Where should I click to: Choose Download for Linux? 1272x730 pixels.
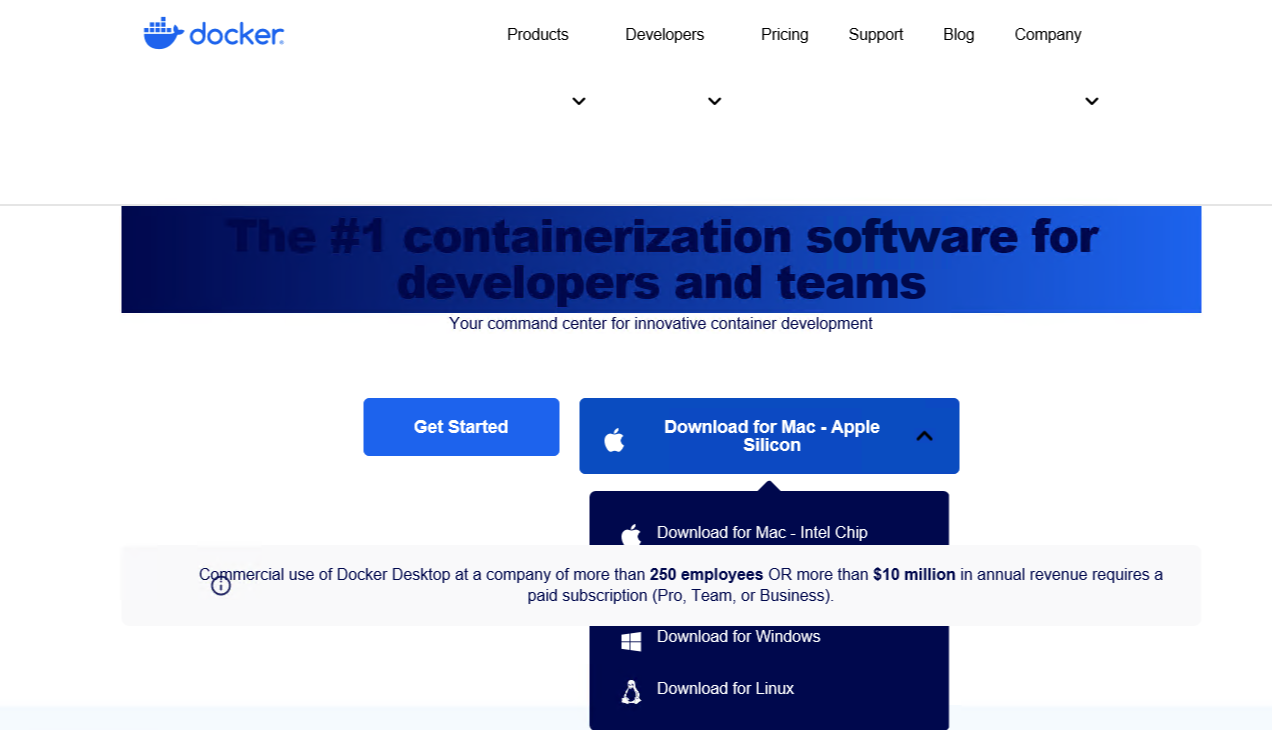tap(725, 688)
